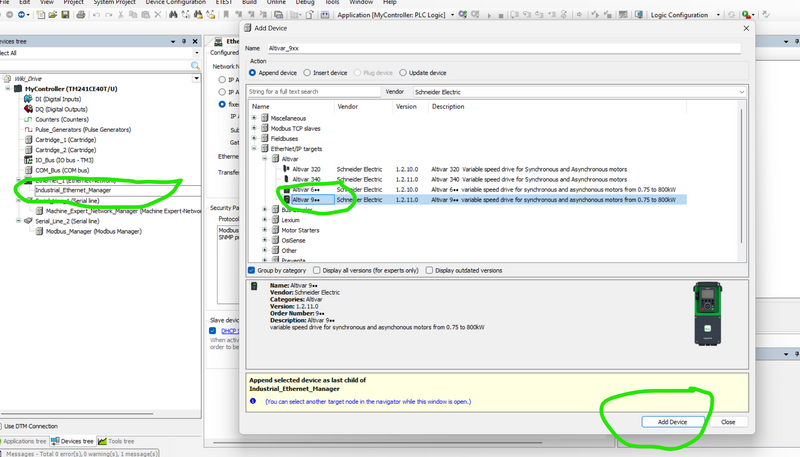The width and height of the screenshot is (800, 457).
Task: Switch to the Applications tree tab
Action: 25,440
